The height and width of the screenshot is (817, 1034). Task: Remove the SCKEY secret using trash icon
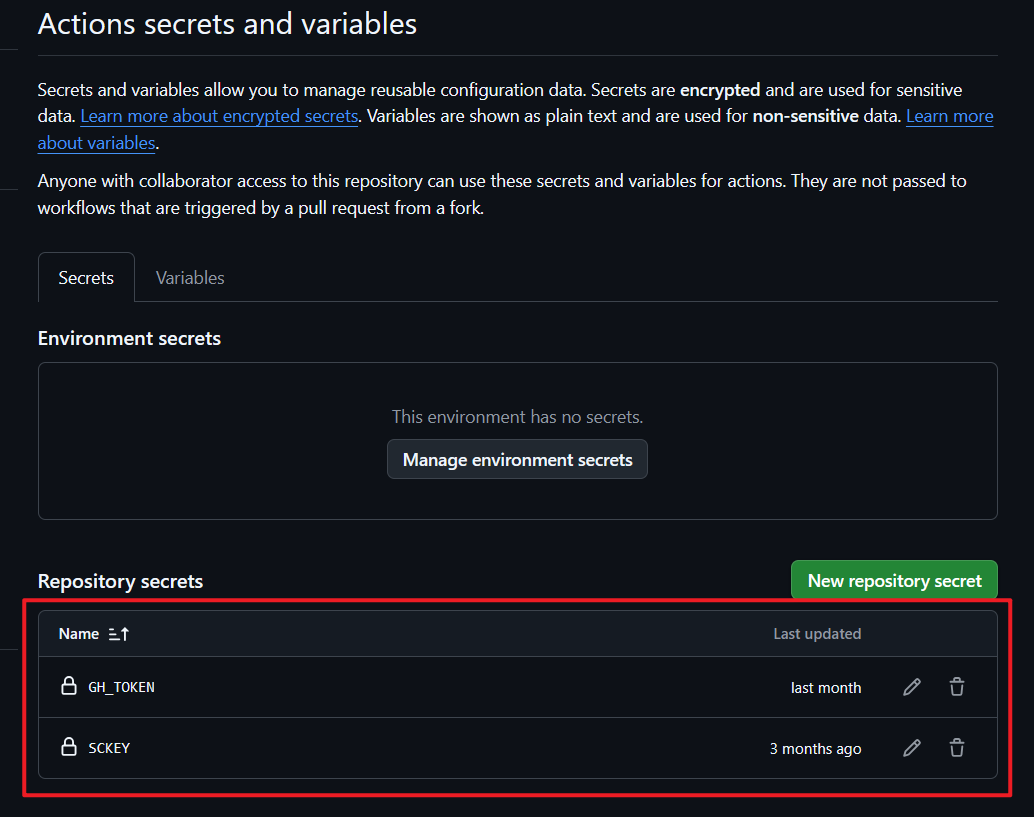coord(957,748)
